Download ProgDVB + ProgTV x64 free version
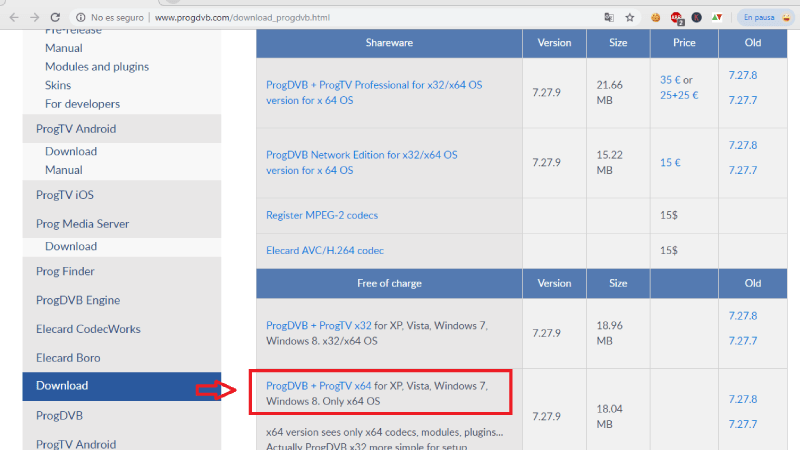The height and width of the screenshot is (450, 800). [319, 386]
